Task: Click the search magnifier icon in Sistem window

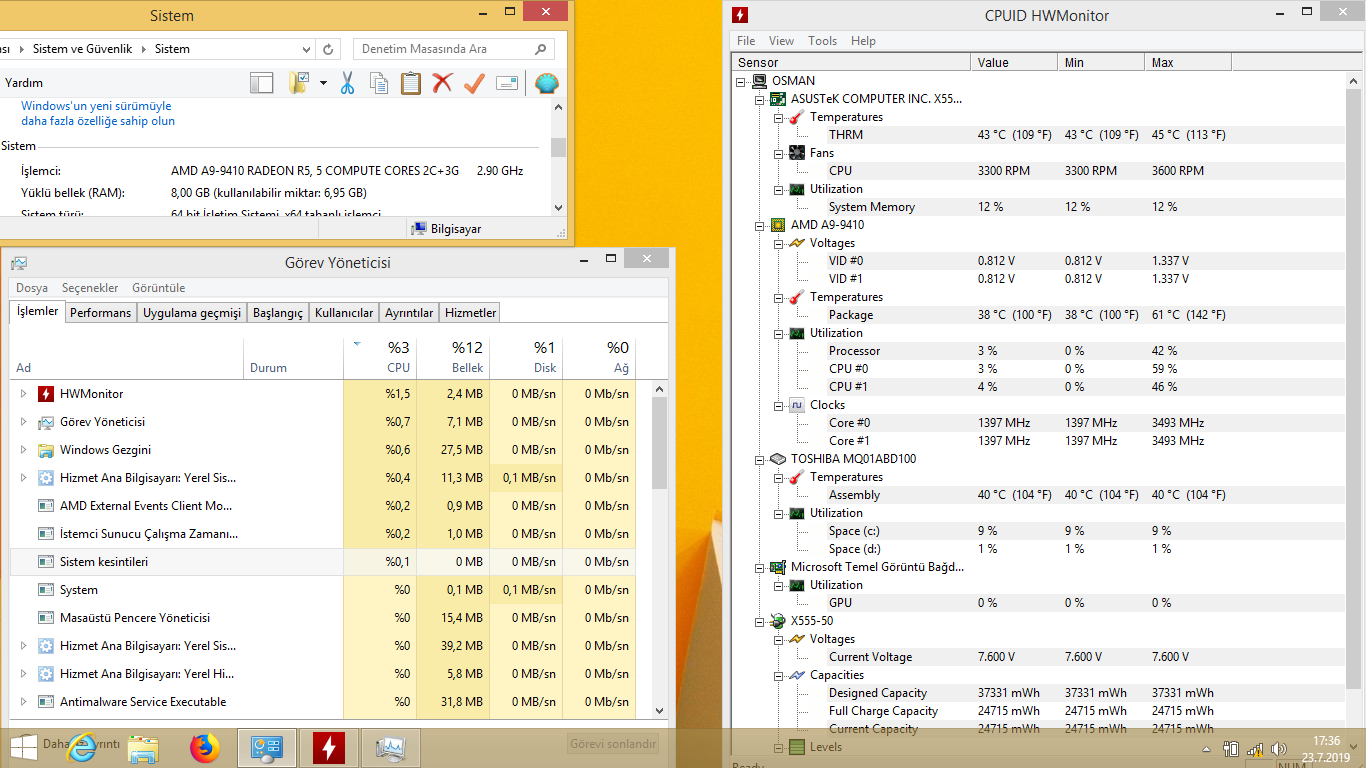Action: (540, 49)
